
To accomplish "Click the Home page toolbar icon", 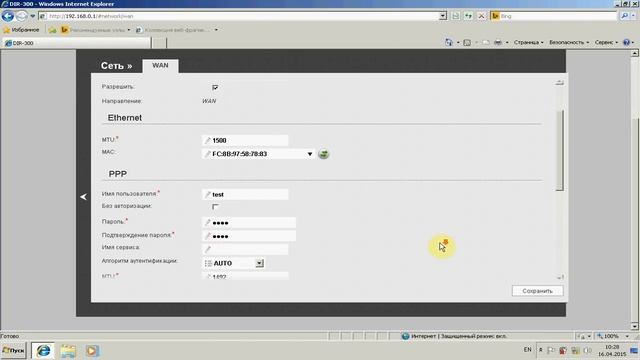I will (x=449, y=42).
